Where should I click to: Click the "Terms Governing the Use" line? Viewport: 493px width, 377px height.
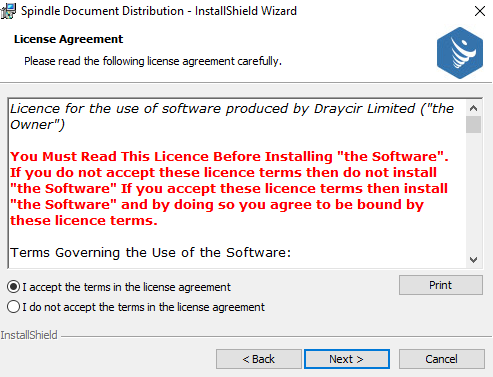[x=151, y=252]
